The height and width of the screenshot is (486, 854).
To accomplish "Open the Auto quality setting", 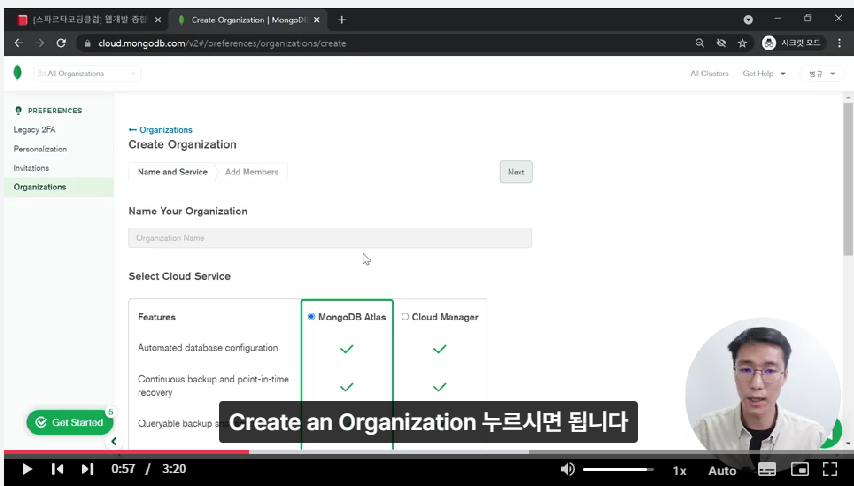I will [722, 470].
